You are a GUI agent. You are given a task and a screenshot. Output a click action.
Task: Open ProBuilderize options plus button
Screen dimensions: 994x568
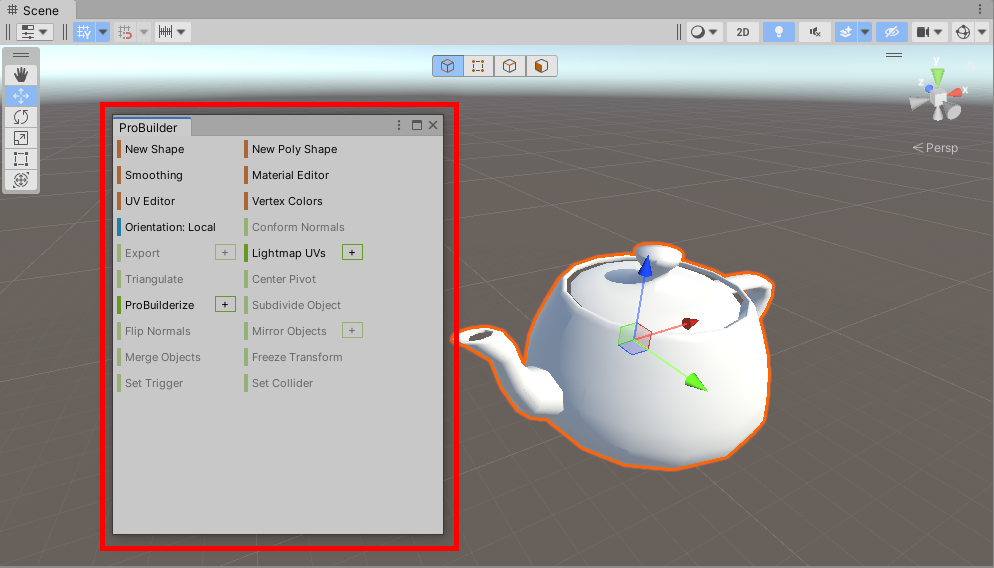(x=225, y=304)
